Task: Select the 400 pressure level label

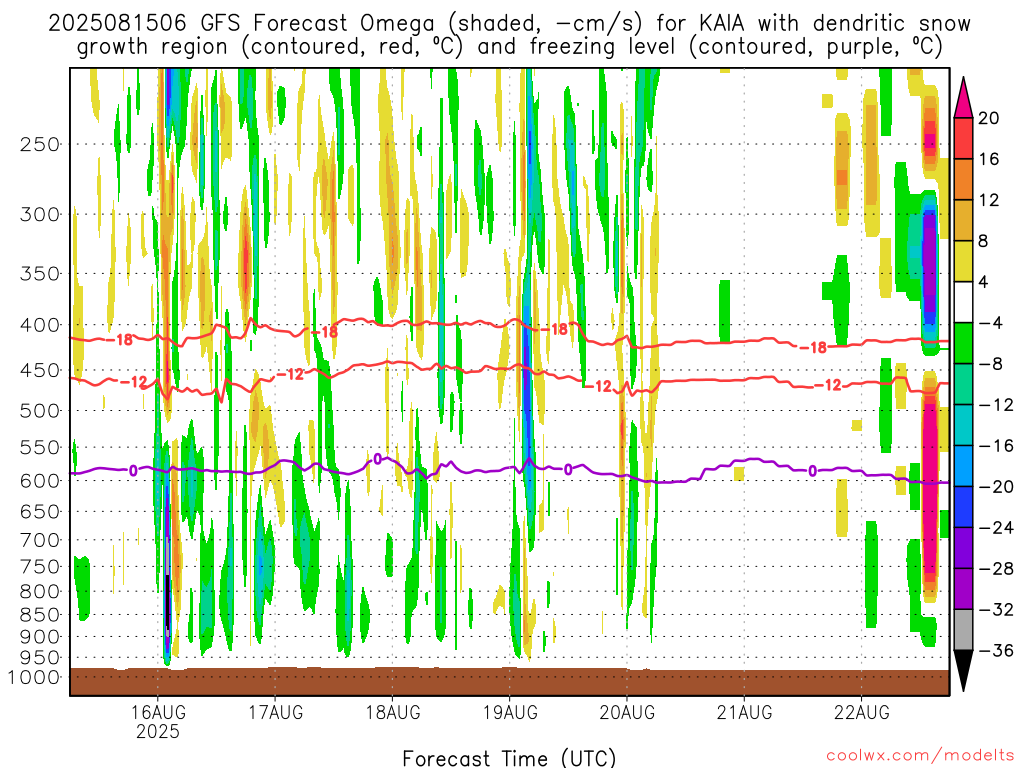Action: pos(40,325)
